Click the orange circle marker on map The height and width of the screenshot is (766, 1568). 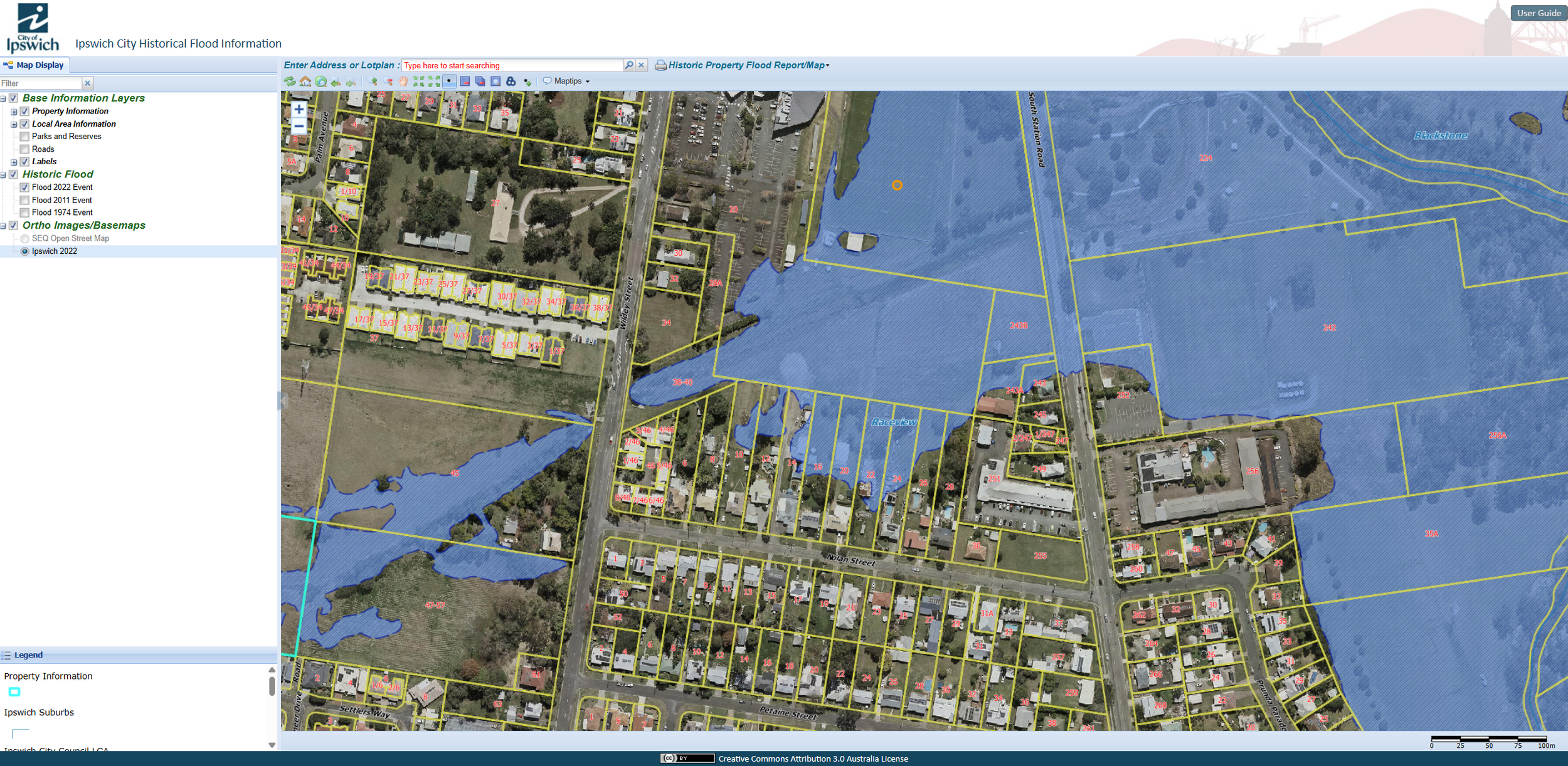[x=897, y=185]
